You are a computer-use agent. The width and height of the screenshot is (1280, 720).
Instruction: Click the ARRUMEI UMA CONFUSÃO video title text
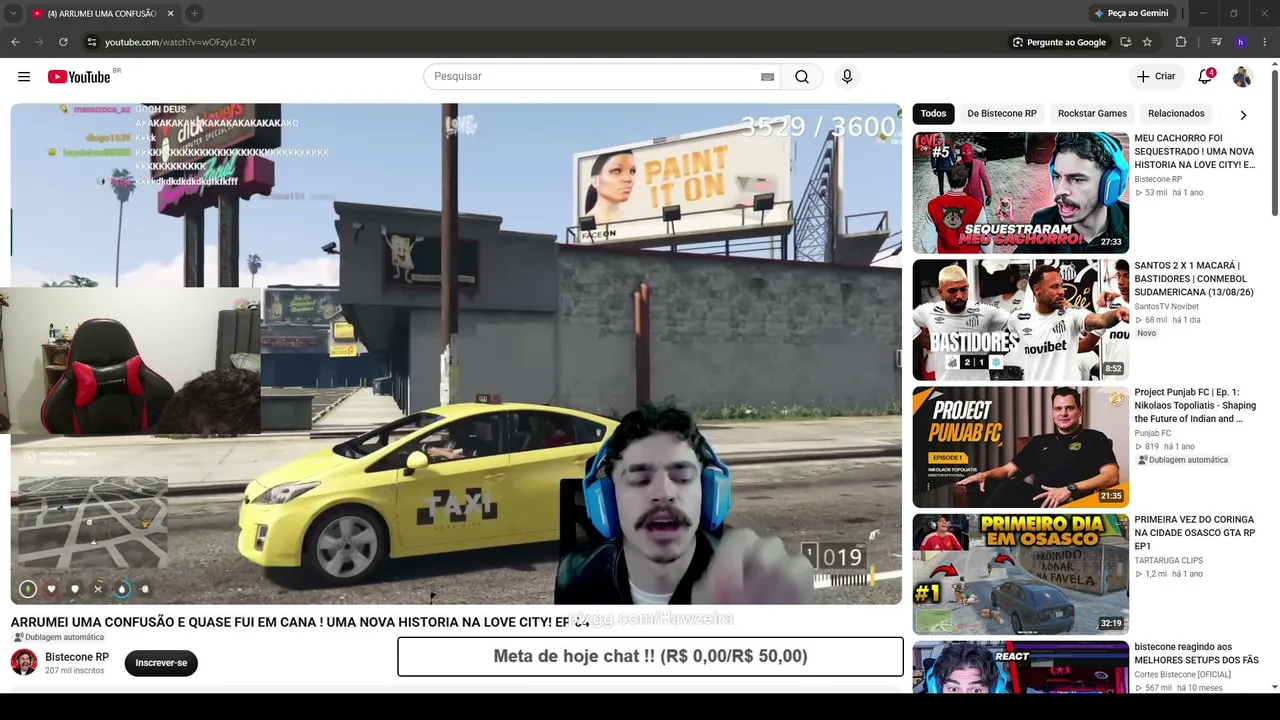pyautogui.click(x=300, y=622)
